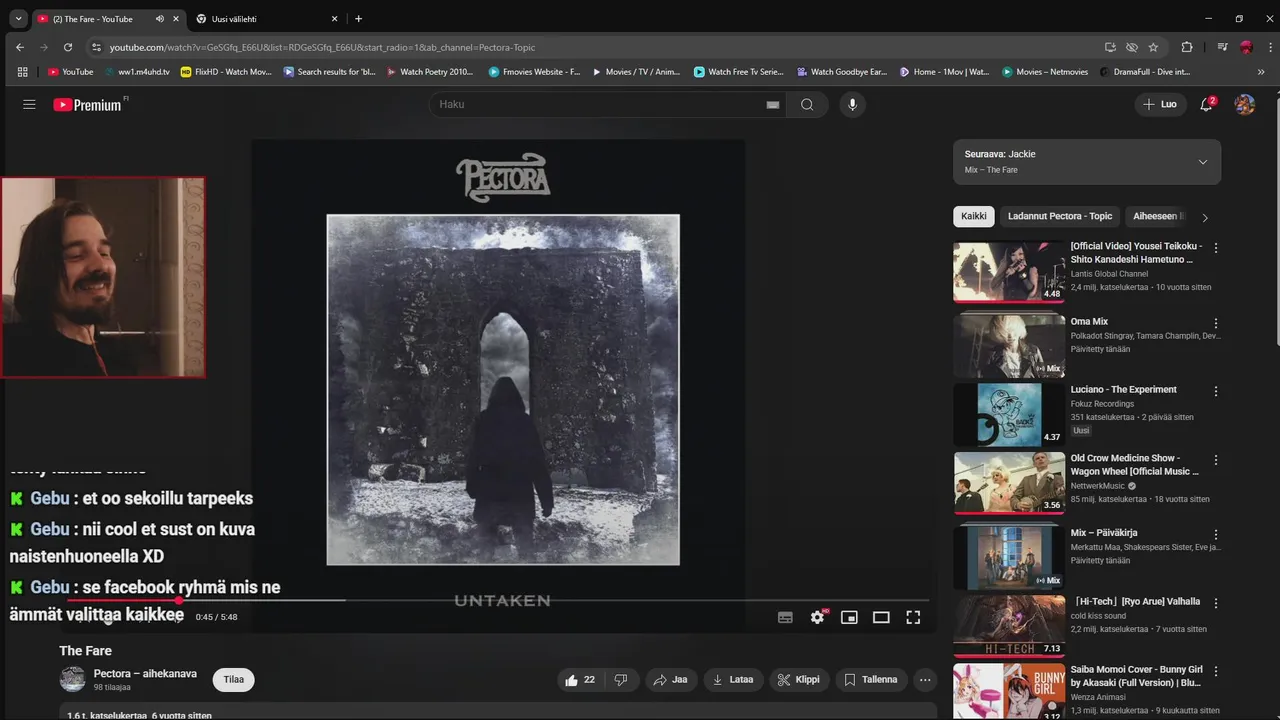Switch to the Uusi välilehti tab
The width and height of the screenshot is (1280, 720).
pyautogui.click(x=266, y=19)
